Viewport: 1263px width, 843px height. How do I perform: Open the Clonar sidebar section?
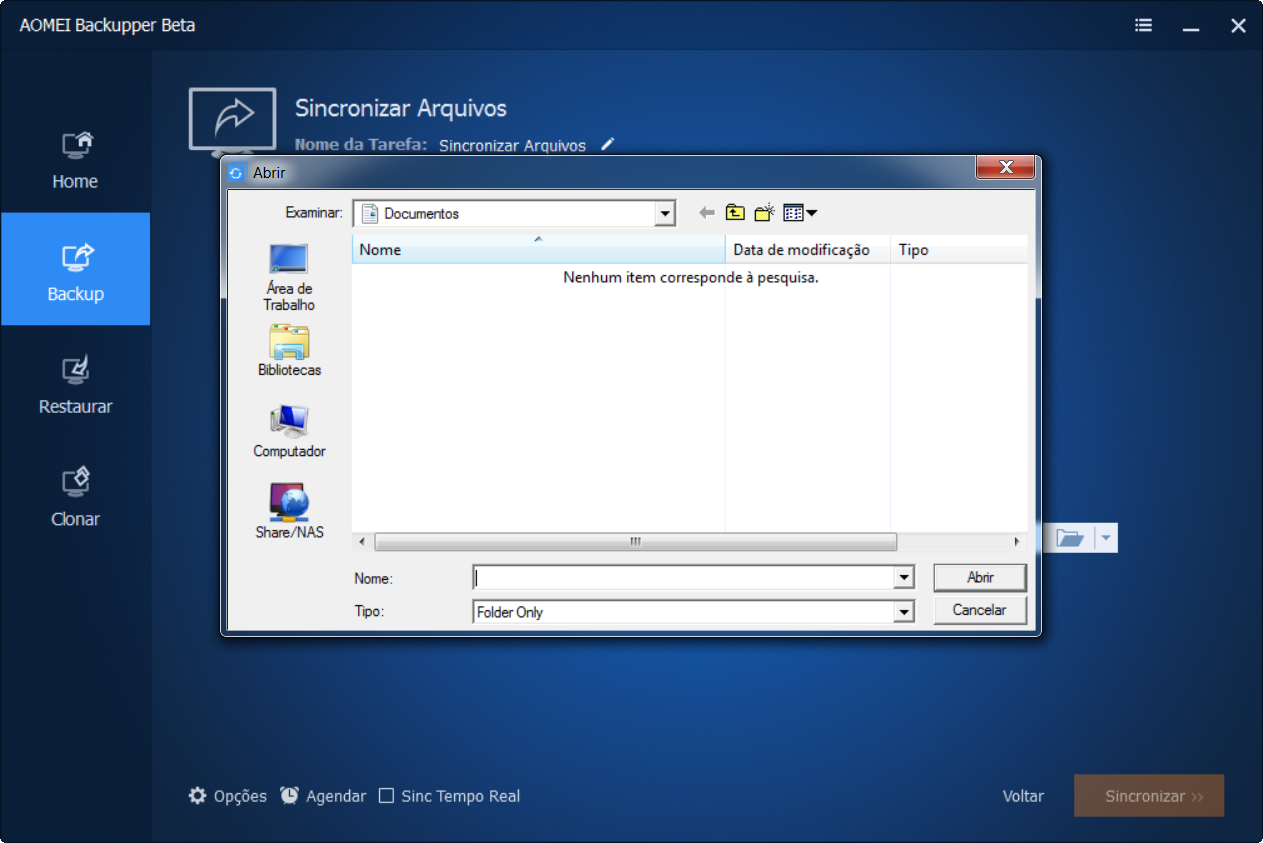[75, 496]
